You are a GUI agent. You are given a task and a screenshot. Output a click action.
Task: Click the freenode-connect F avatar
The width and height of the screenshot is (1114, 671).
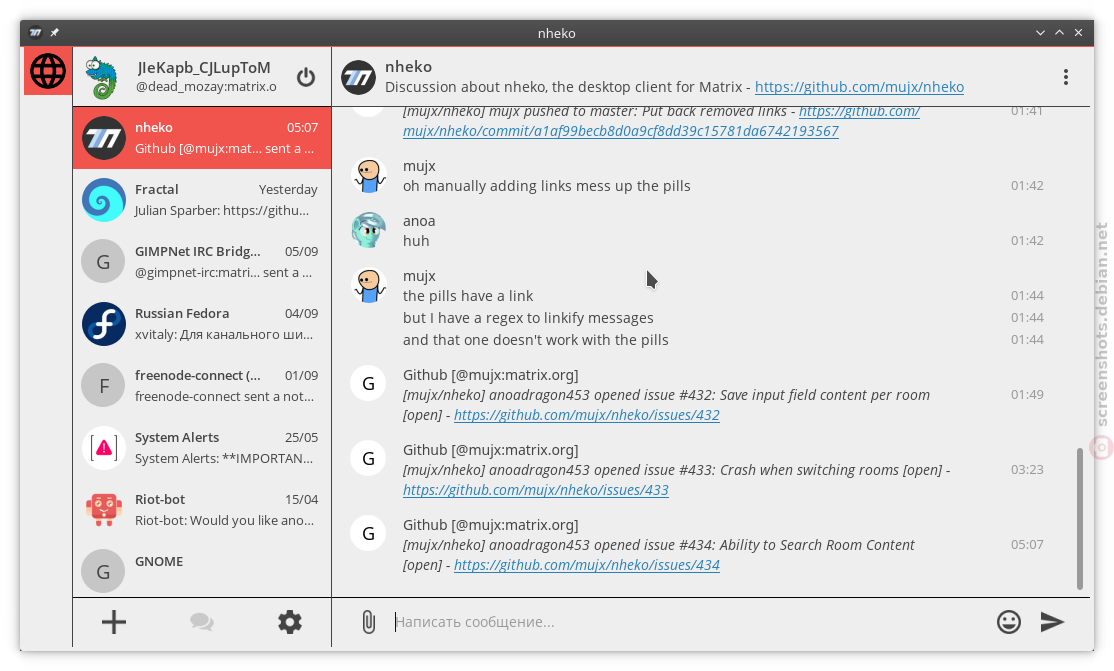(104, 386)
